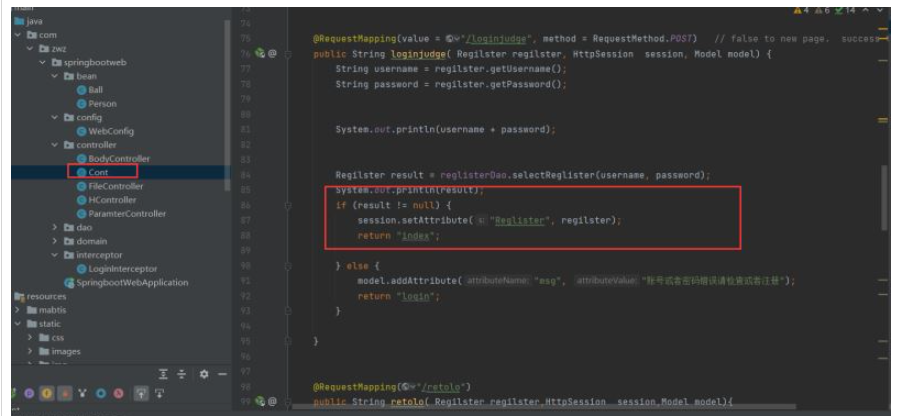Click the green typos count 14

(x=845, y=10)
